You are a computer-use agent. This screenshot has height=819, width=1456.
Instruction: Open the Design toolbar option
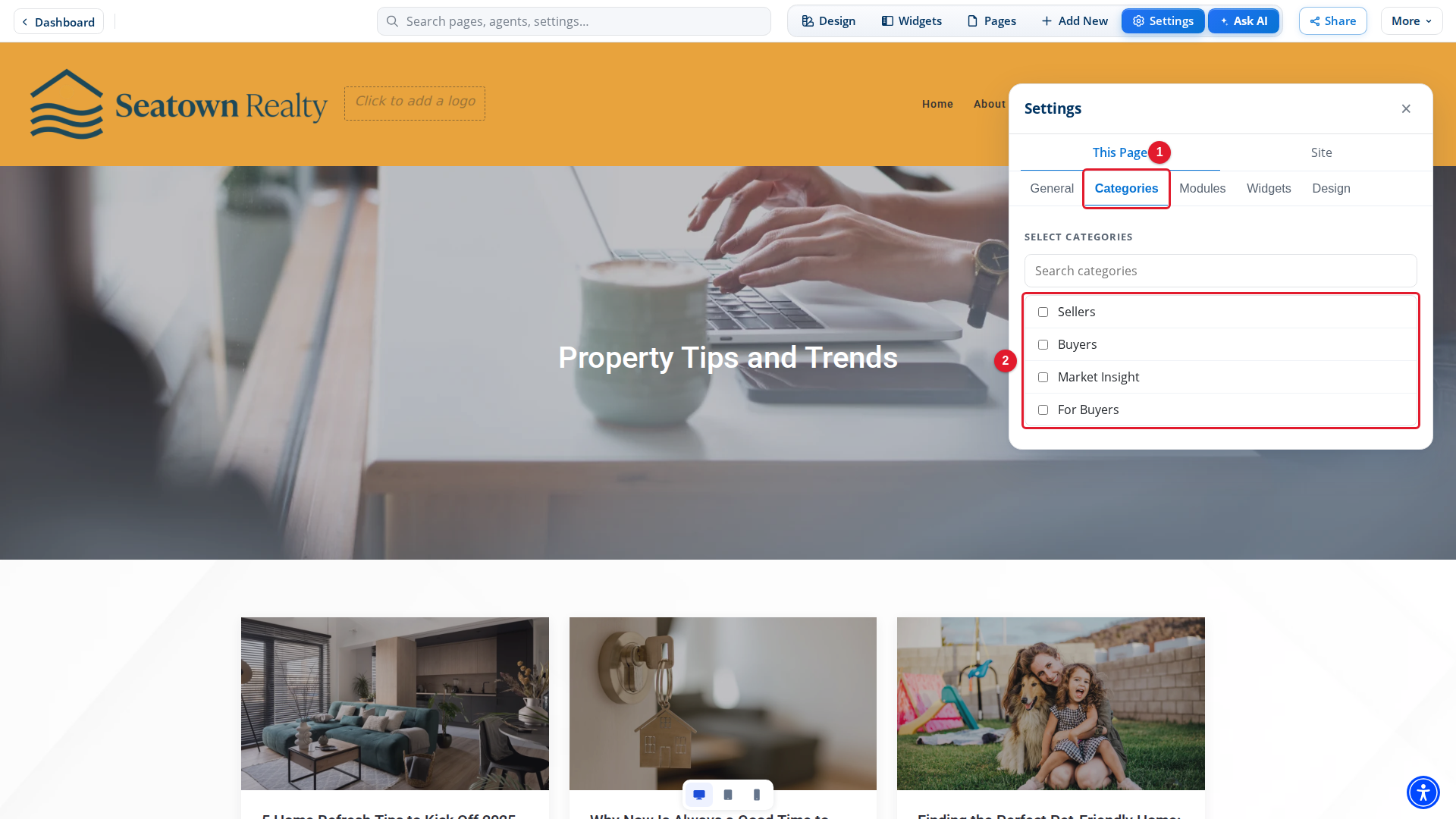coord(829,21)
